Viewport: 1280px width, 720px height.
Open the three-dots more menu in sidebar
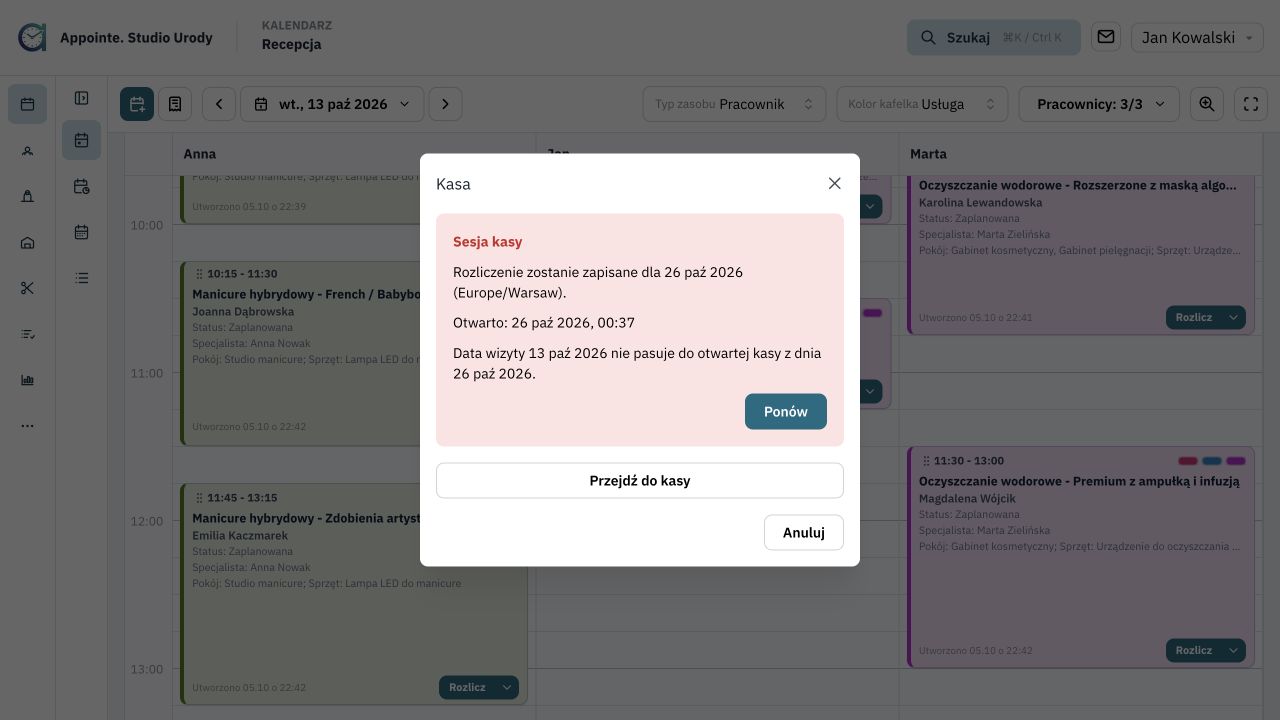28,426
